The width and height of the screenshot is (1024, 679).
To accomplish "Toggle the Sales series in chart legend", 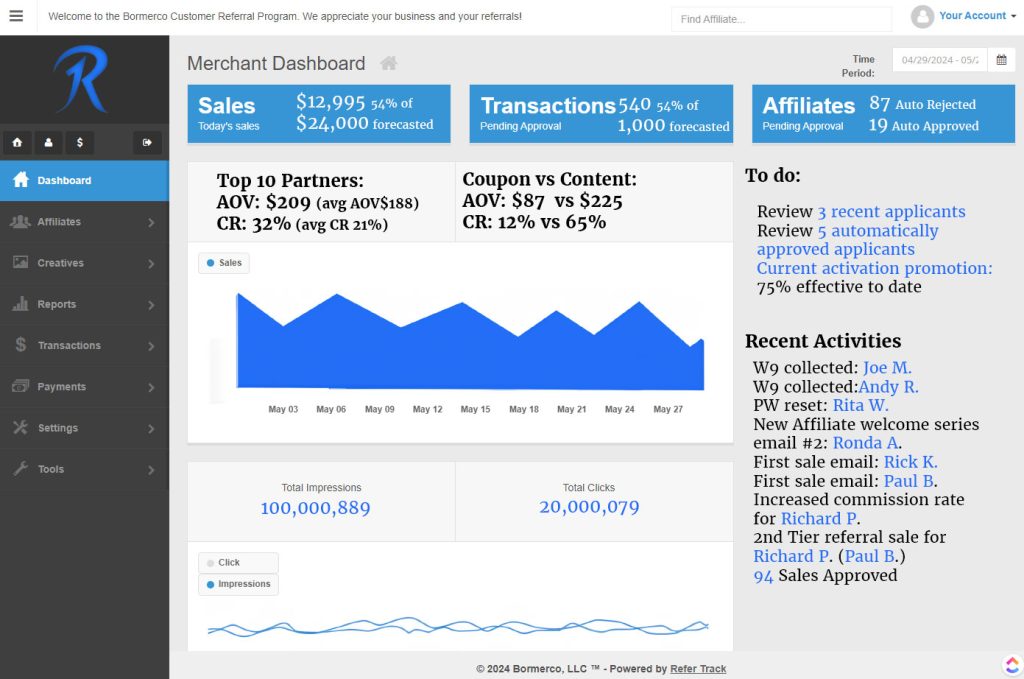I will click(223, 263).
